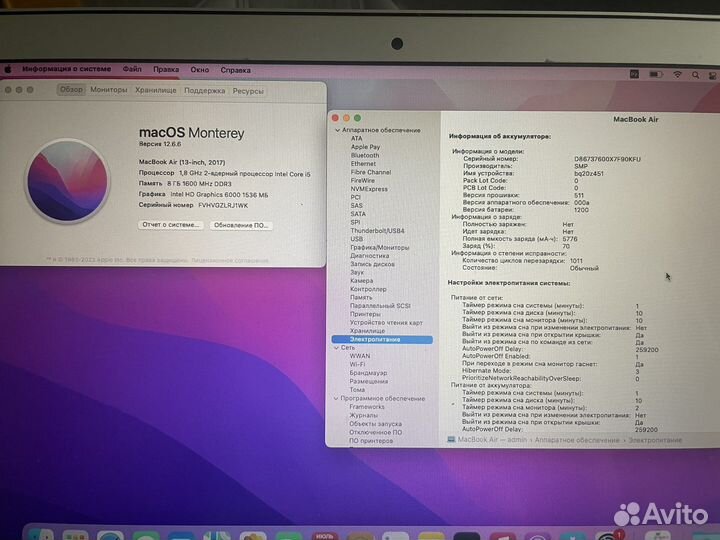This screenshot has width=720, height=540.
Task: Select Объекты запуска in the sidebar
Action: point(376,424)
